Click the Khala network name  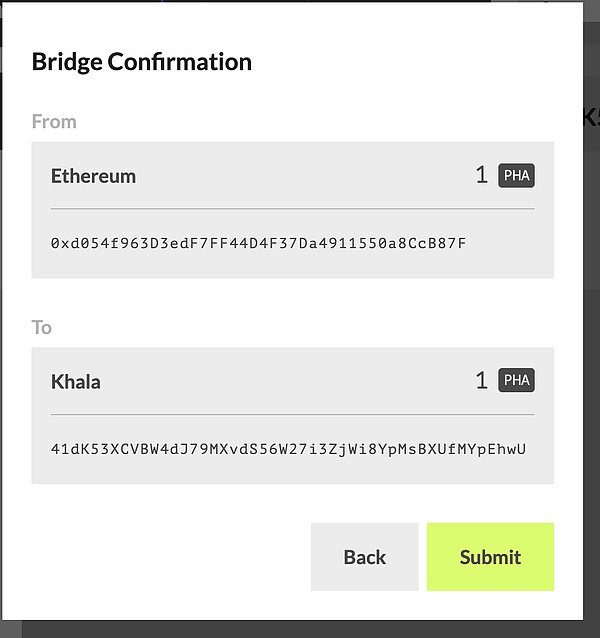pos(76,381)
